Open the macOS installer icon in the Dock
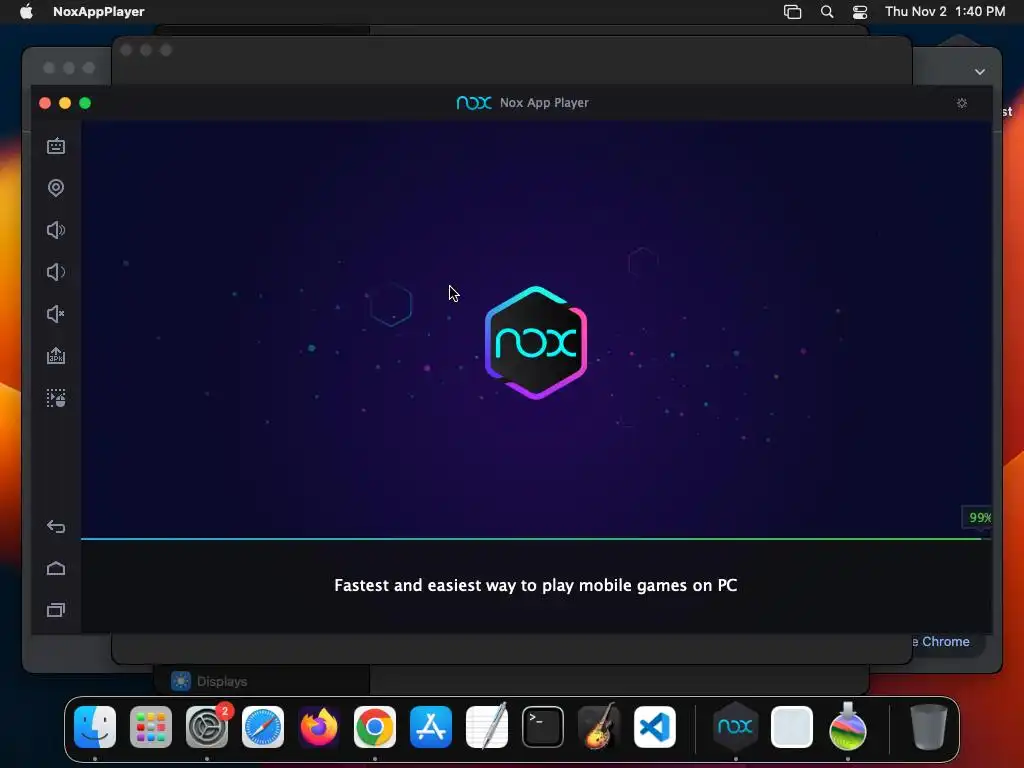This screenshot has height=768, width=1024. 848,726
